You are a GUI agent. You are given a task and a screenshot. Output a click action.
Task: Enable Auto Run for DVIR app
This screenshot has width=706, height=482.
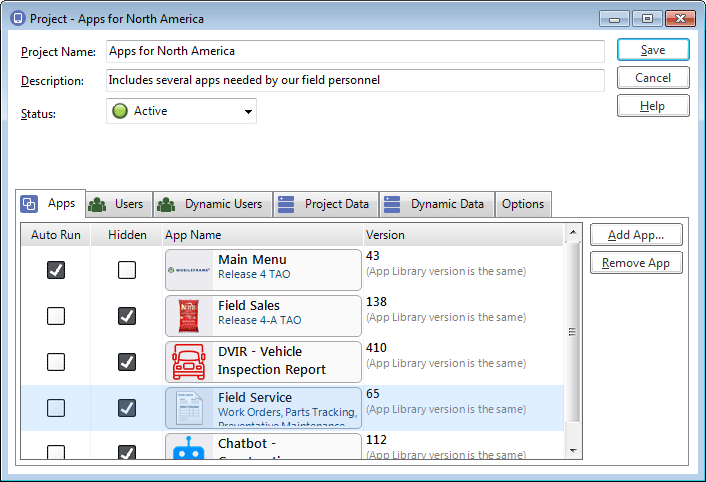(x=56, y=362)
